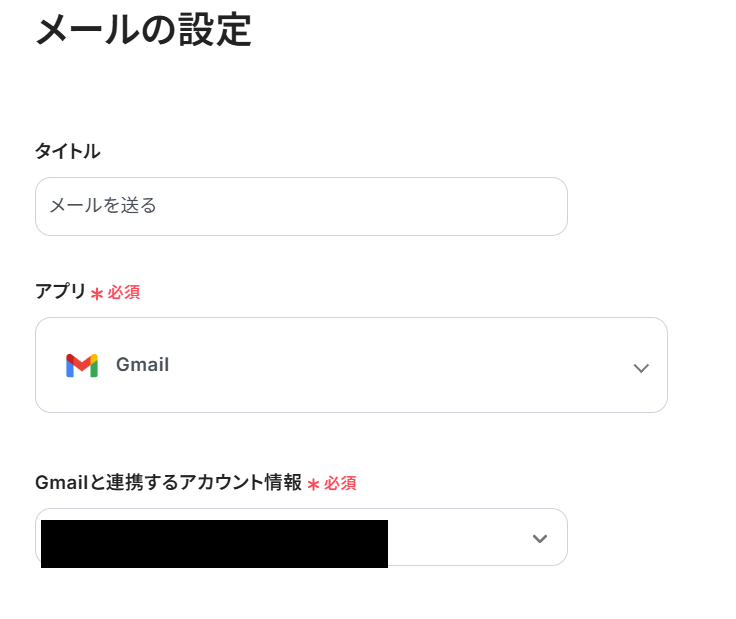736x619 pixels.
Task: Click 必須 marker next to アプリ
Action: click(x=124, y=293)
